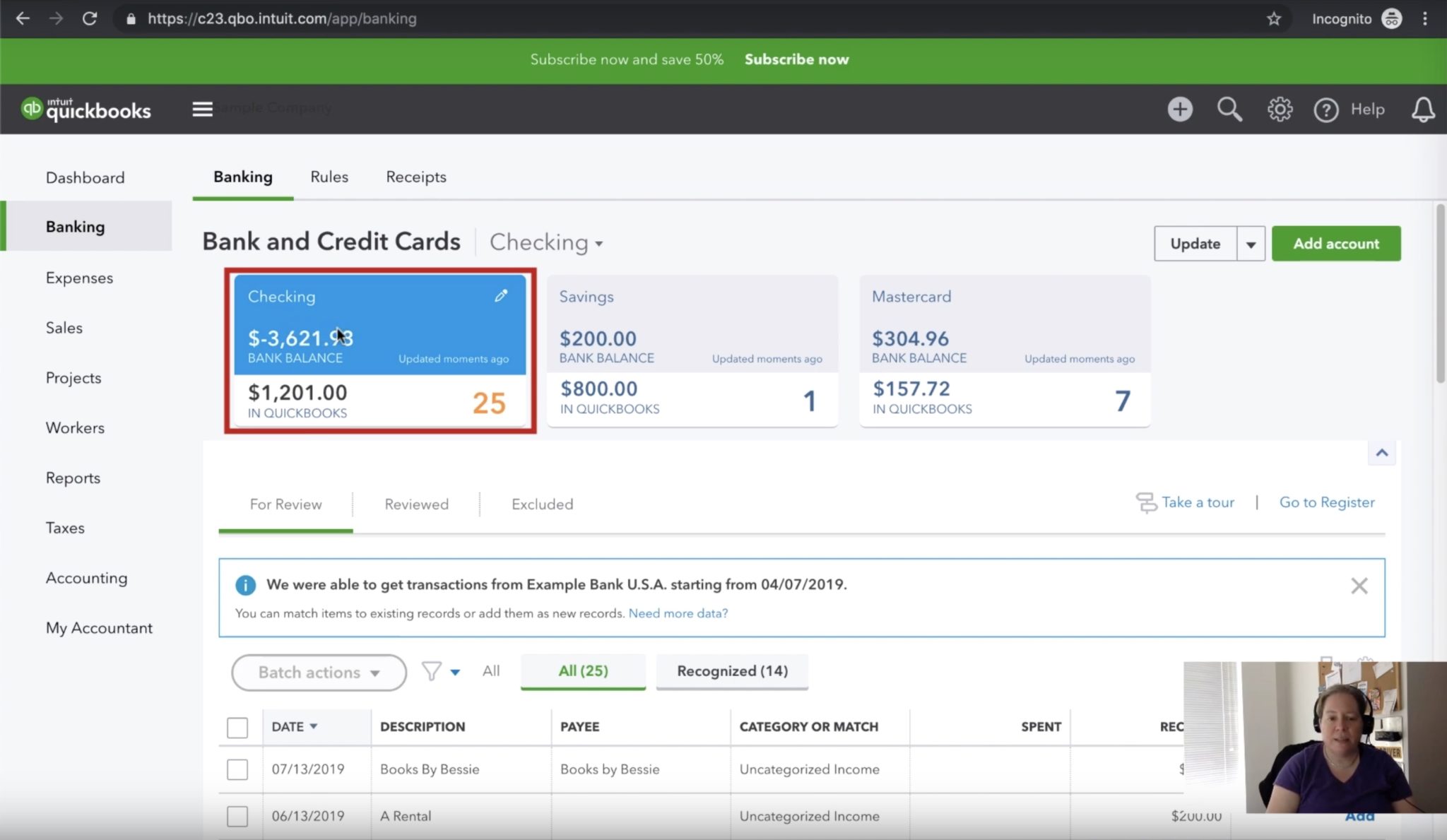
Task: Click Uncategorized Income in Books By Bessie row
Action: tap(809, 769)
